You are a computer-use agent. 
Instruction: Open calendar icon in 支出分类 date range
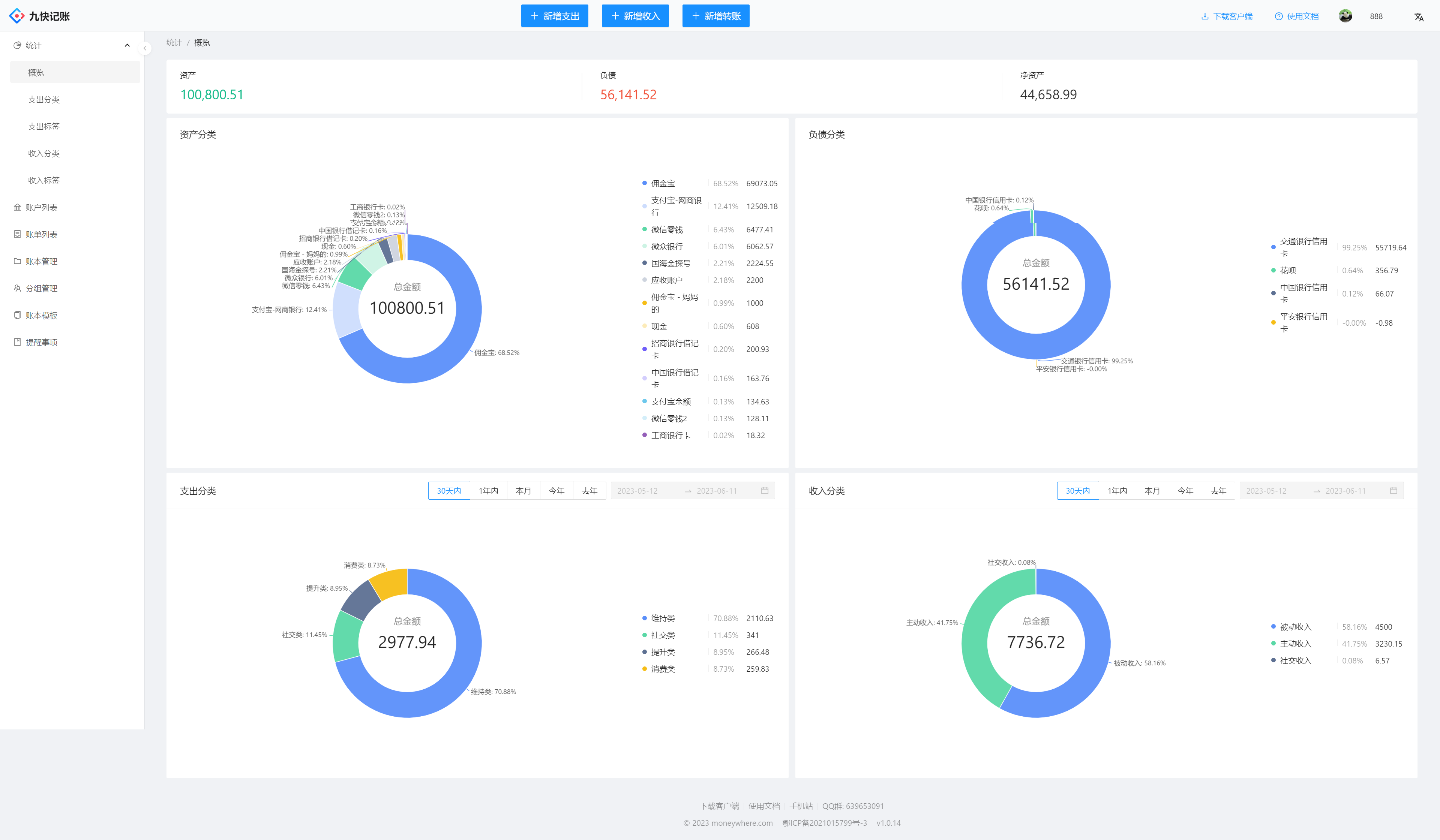tap(765, 491)
